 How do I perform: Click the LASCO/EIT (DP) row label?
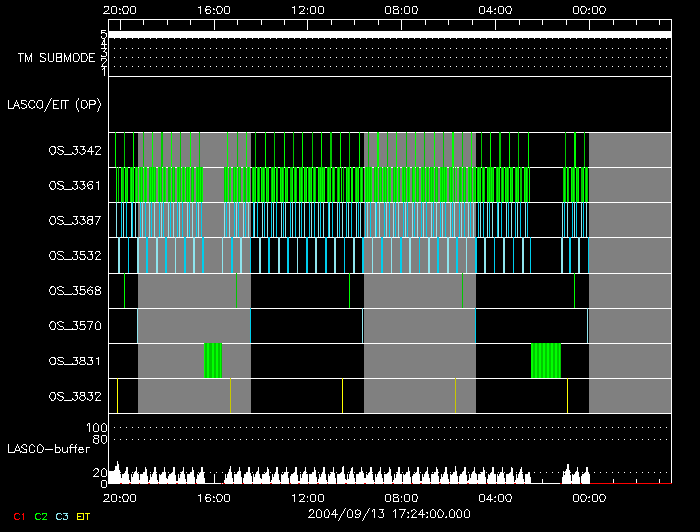click(x=57, y=104)
